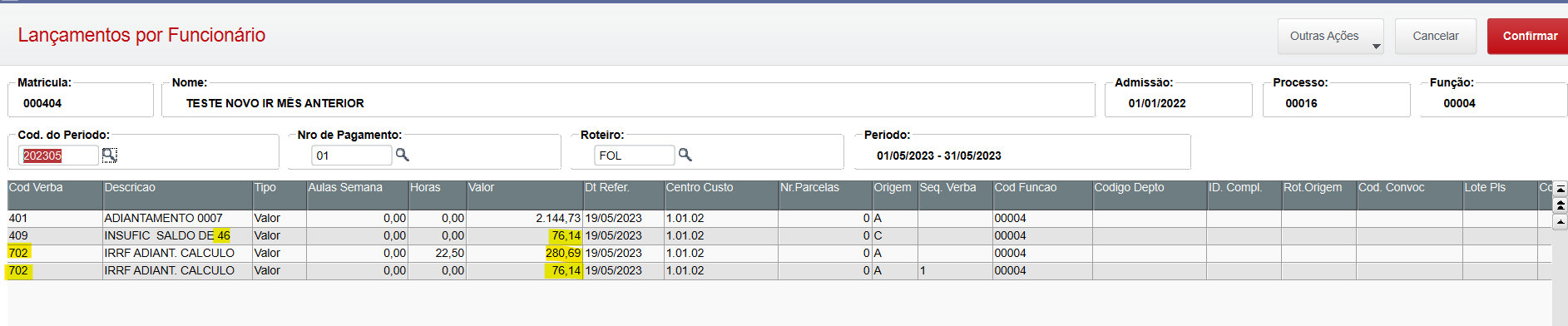Screen dimensions: 1568x326
Task: Jump to first grid row arrow
Action: click(x=1561, y=190)
